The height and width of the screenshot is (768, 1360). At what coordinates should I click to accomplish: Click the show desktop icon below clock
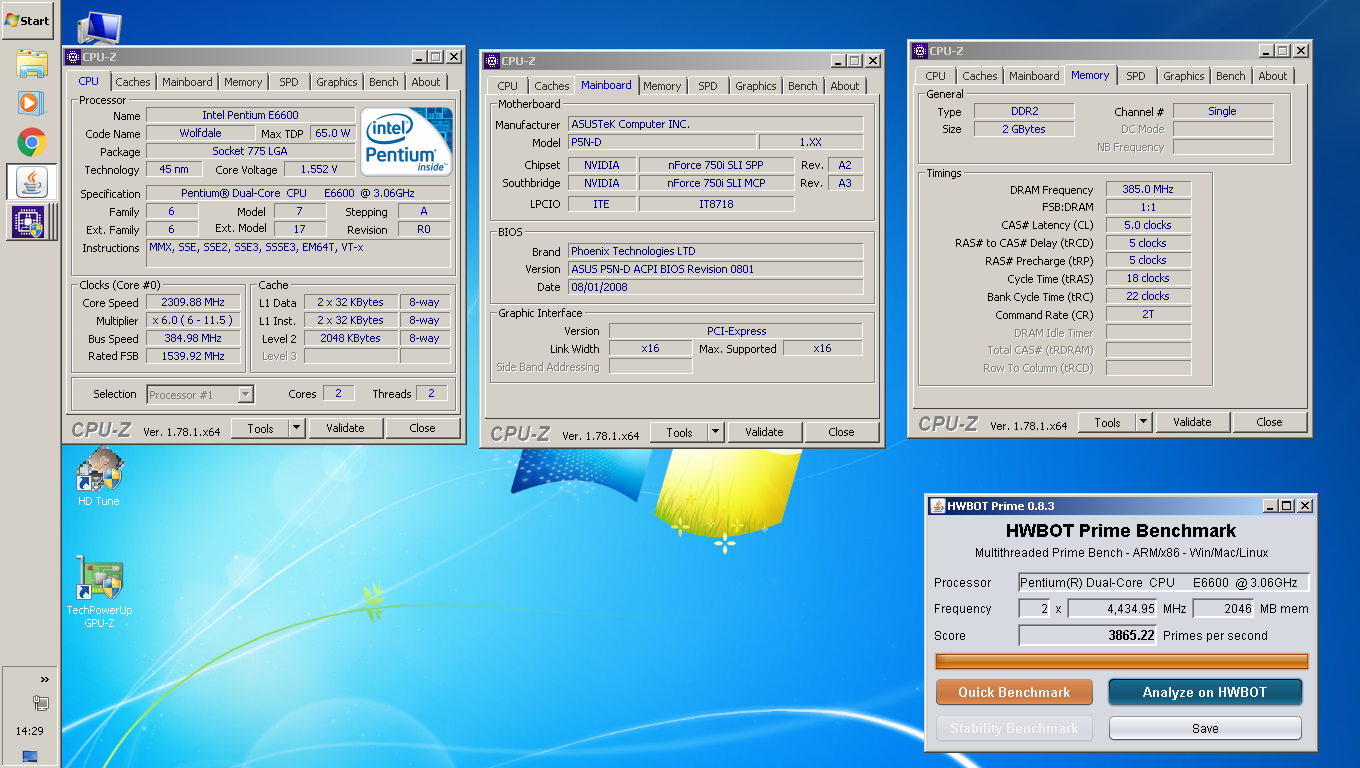coord(30,756)
